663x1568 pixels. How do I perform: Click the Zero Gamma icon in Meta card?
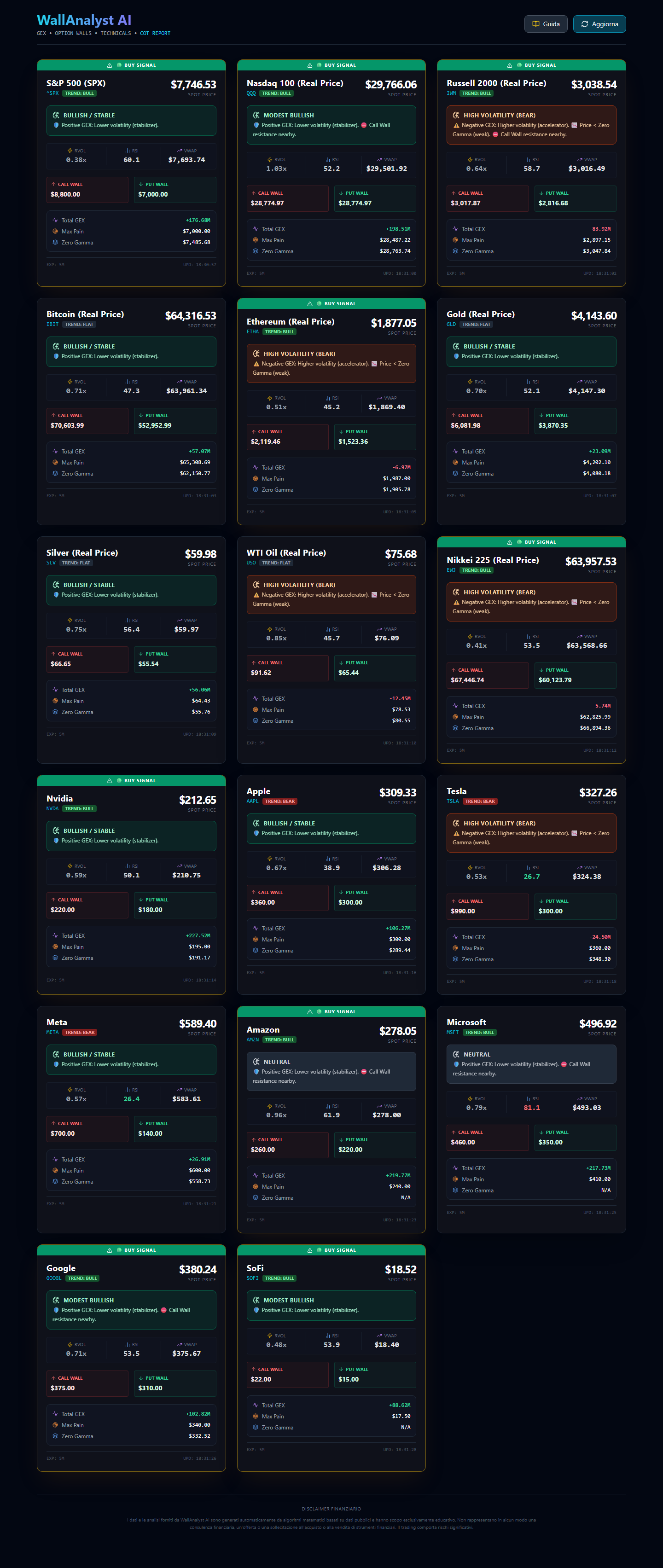(x=55, y=1181)
